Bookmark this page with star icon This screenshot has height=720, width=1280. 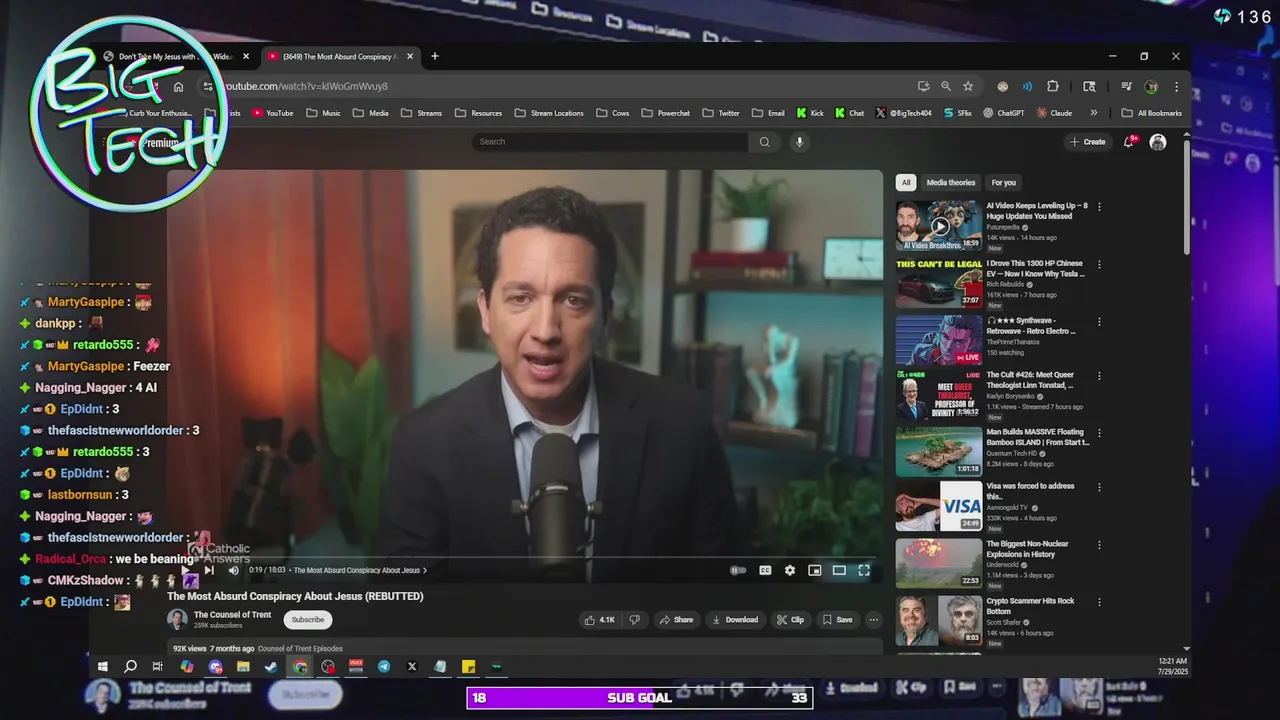coord(968,86)
